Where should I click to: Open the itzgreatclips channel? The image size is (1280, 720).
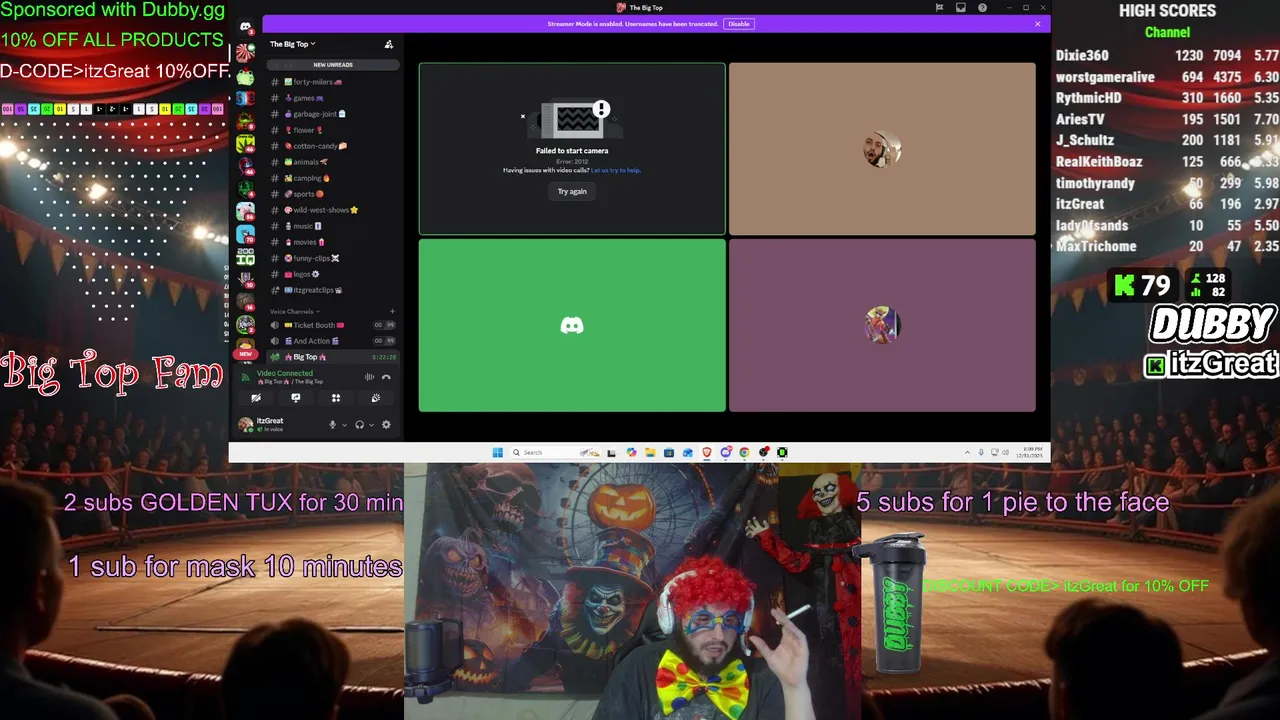point(332,290)
